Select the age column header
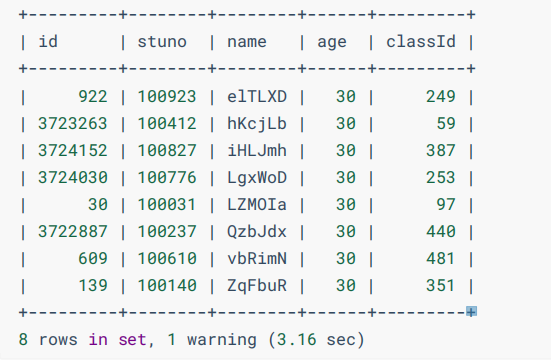 pyautogui.click(x=332, y=43)
